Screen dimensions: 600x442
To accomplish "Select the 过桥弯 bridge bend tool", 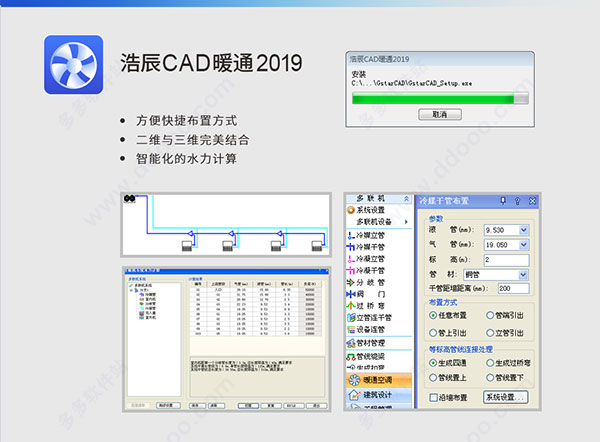I will click(366, 306).
